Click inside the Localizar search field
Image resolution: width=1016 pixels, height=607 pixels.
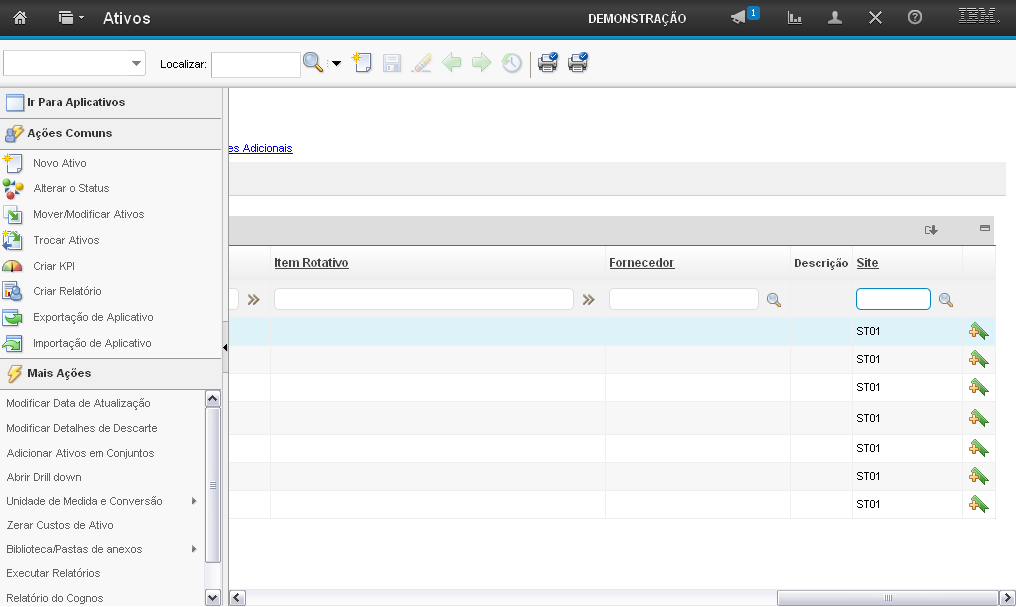[x=255, y=64]
